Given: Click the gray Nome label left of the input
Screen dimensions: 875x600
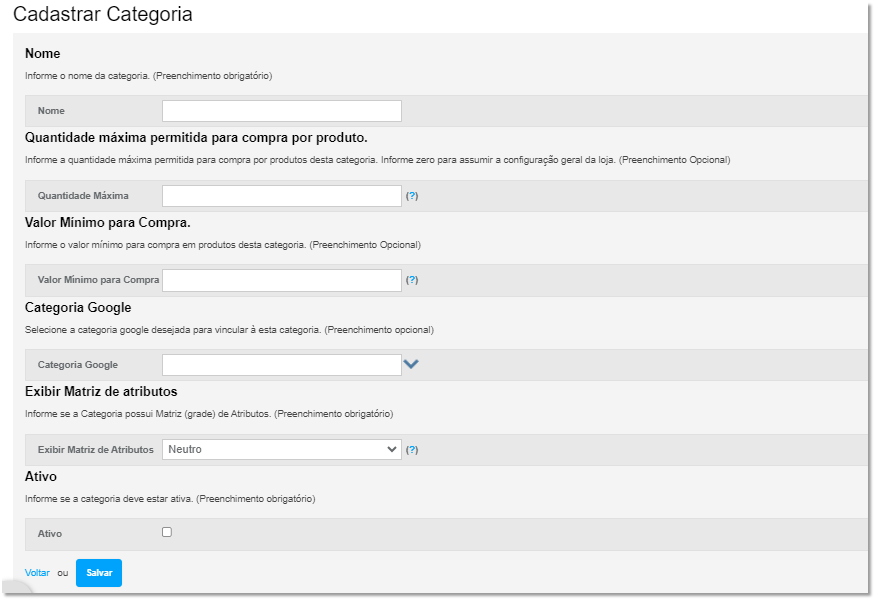Looking at the screenshot, I should pyautogui.click(x=51, y=111).
